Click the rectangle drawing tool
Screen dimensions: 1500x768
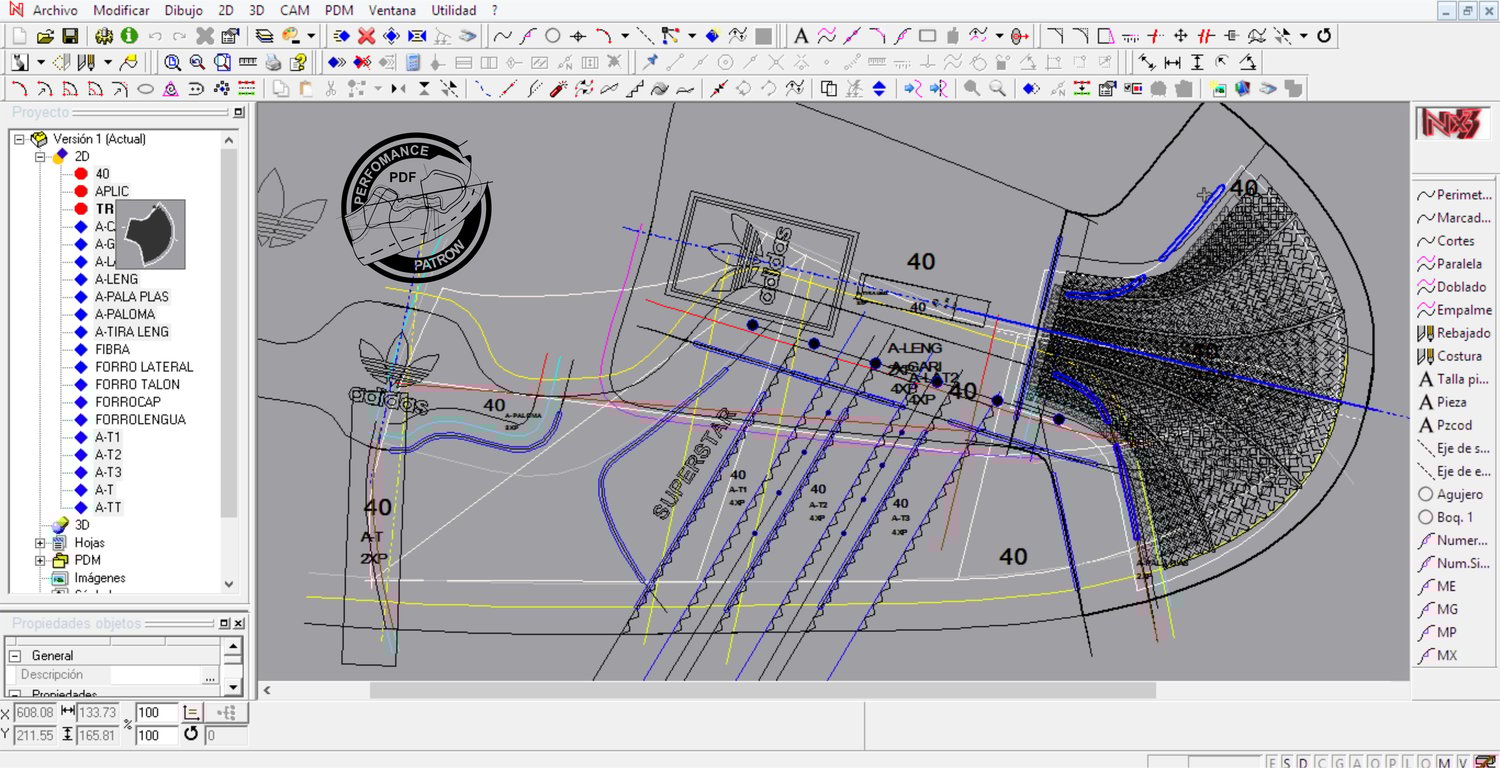click(x=927, y=36)
